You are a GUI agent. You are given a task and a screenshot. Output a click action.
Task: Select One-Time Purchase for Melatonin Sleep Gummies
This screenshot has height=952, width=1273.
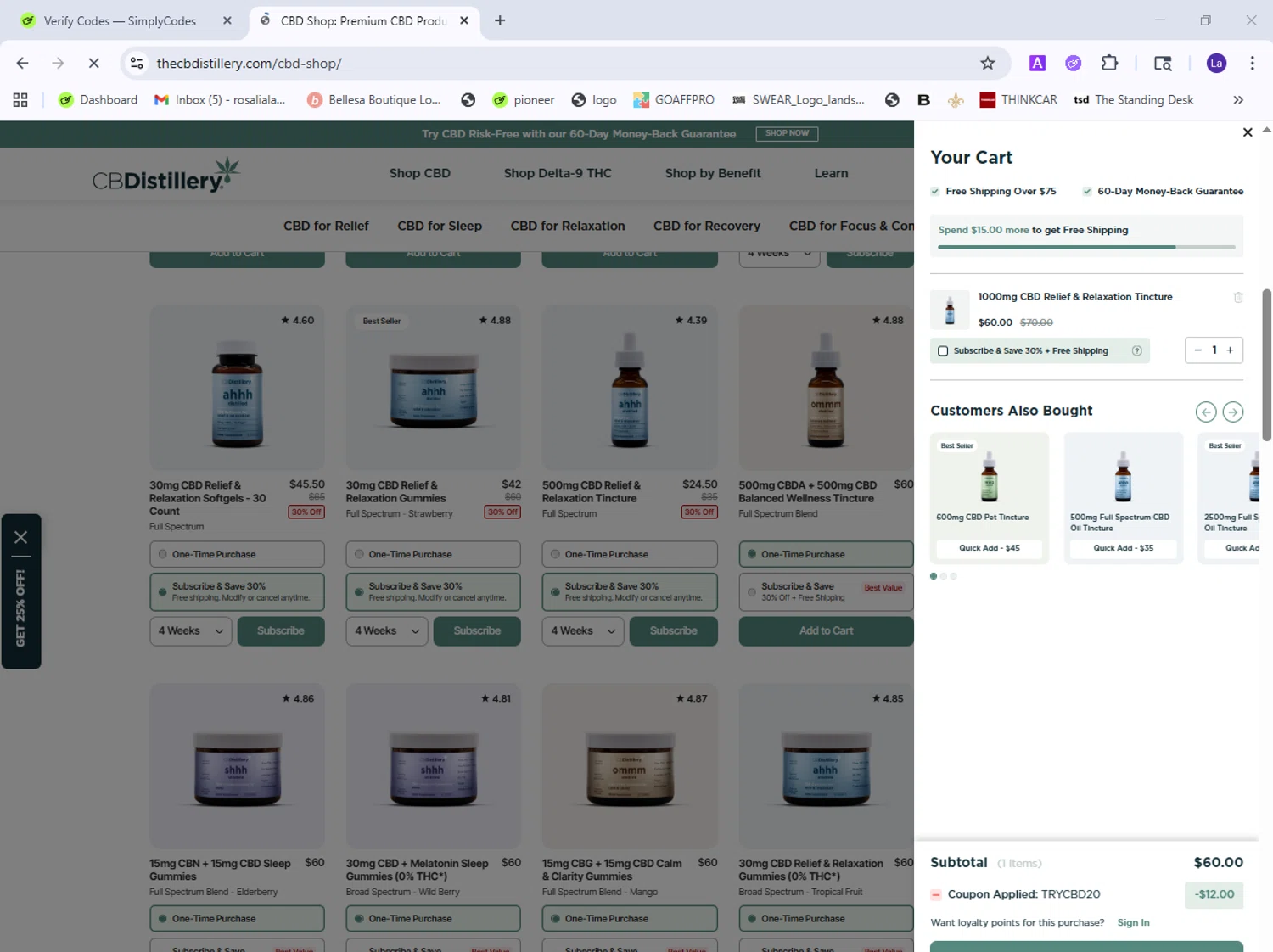click(x=433, y=919)
